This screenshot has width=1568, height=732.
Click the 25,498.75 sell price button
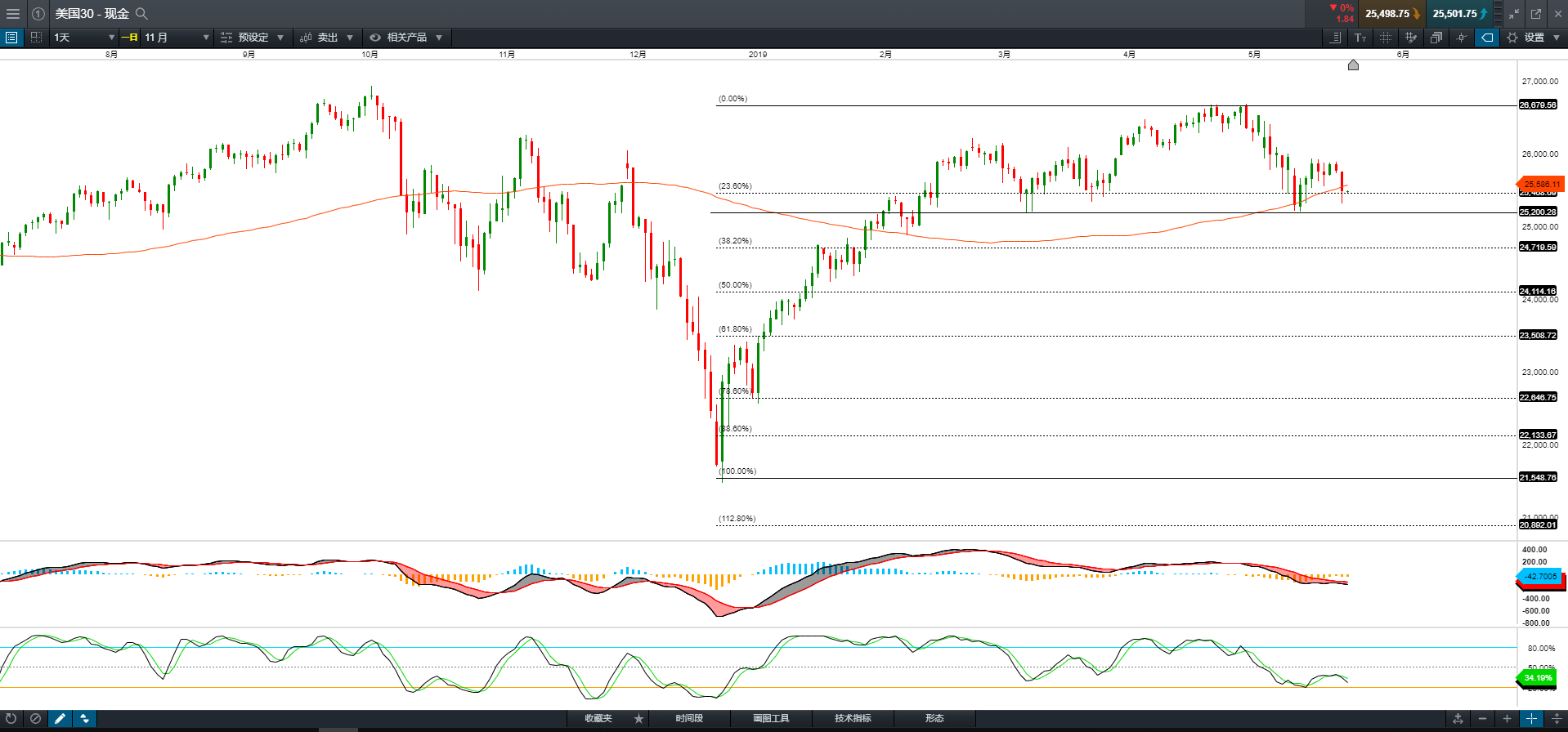(1391, 14)
